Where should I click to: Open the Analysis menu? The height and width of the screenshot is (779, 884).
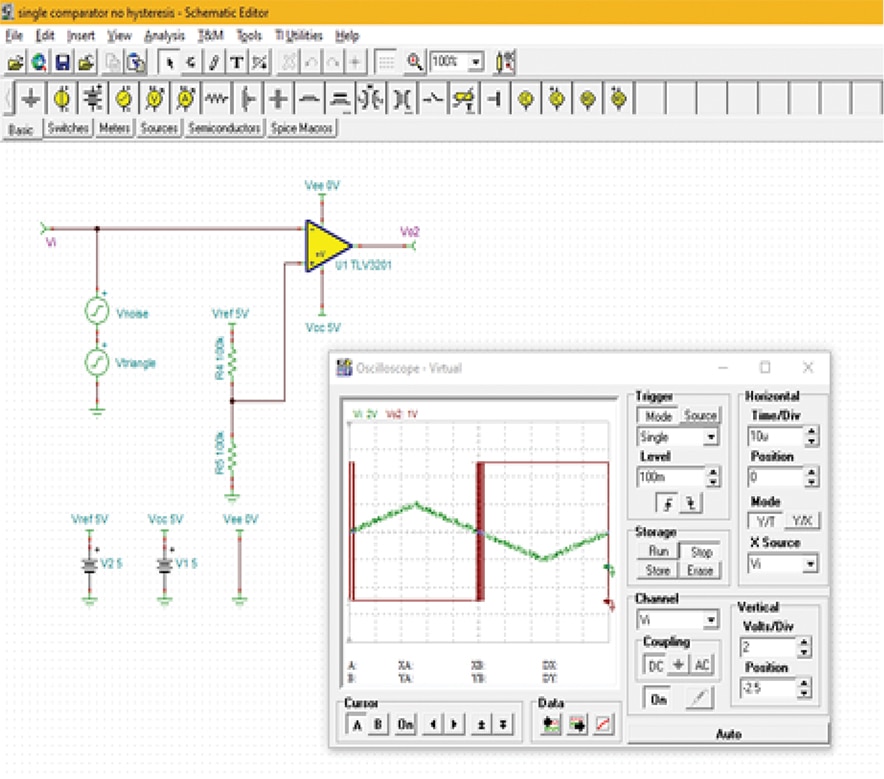tap(164, 35)
